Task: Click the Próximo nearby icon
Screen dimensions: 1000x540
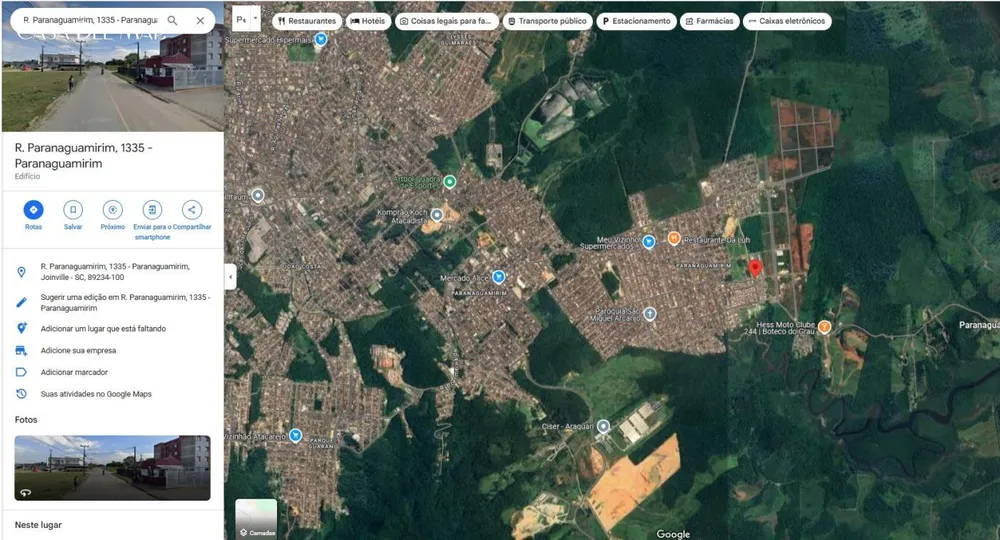Action: coord(112,210)
